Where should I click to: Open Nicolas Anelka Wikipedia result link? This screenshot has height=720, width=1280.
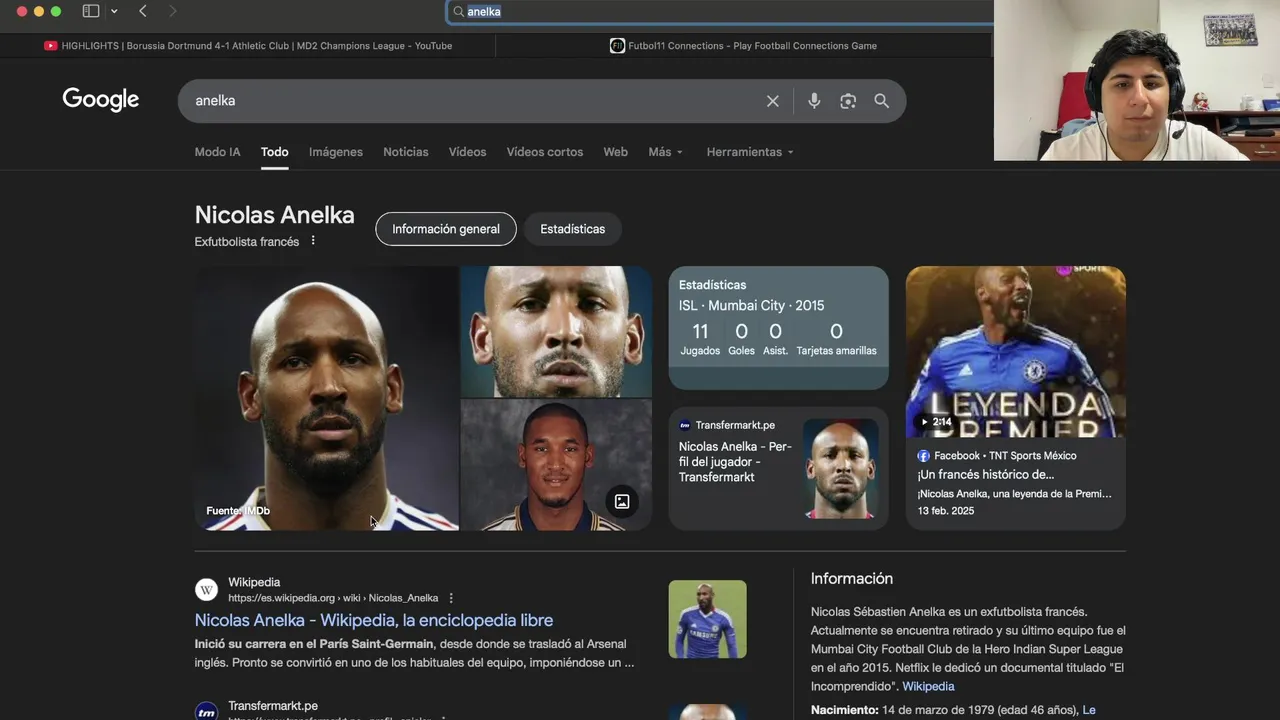[374, 620]
